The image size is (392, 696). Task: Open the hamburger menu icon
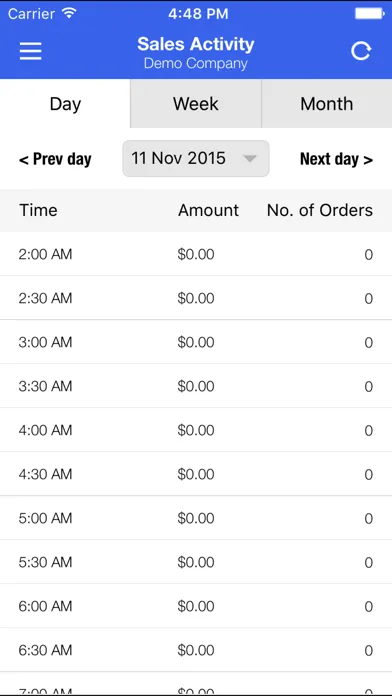point(31,51)
